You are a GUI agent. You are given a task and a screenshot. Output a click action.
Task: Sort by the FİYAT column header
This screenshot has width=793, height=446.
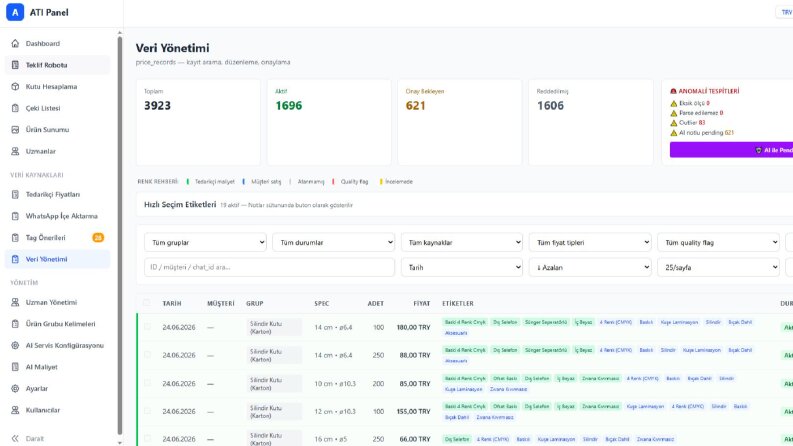421,303
